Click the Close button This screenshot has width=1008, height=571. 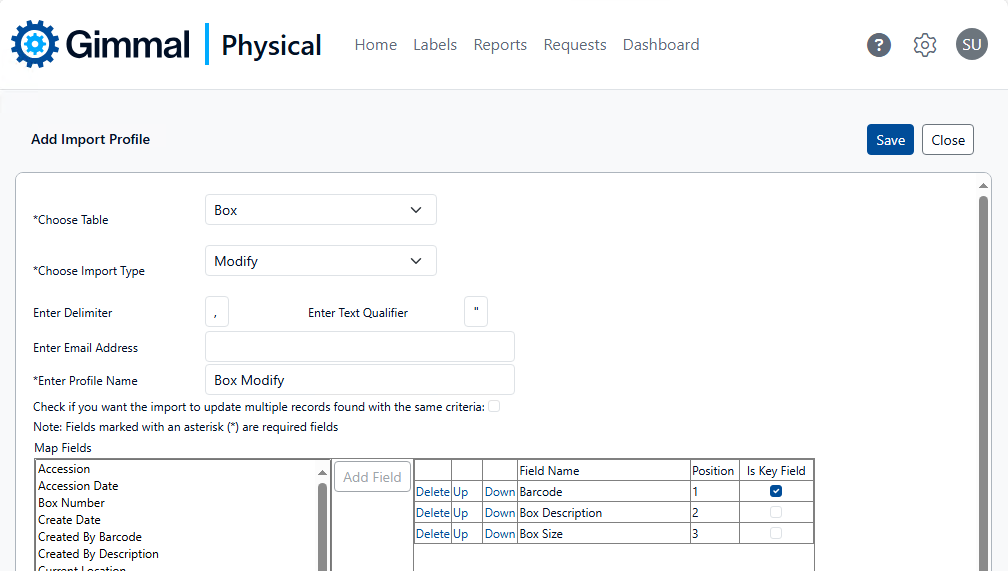(948, 140)
